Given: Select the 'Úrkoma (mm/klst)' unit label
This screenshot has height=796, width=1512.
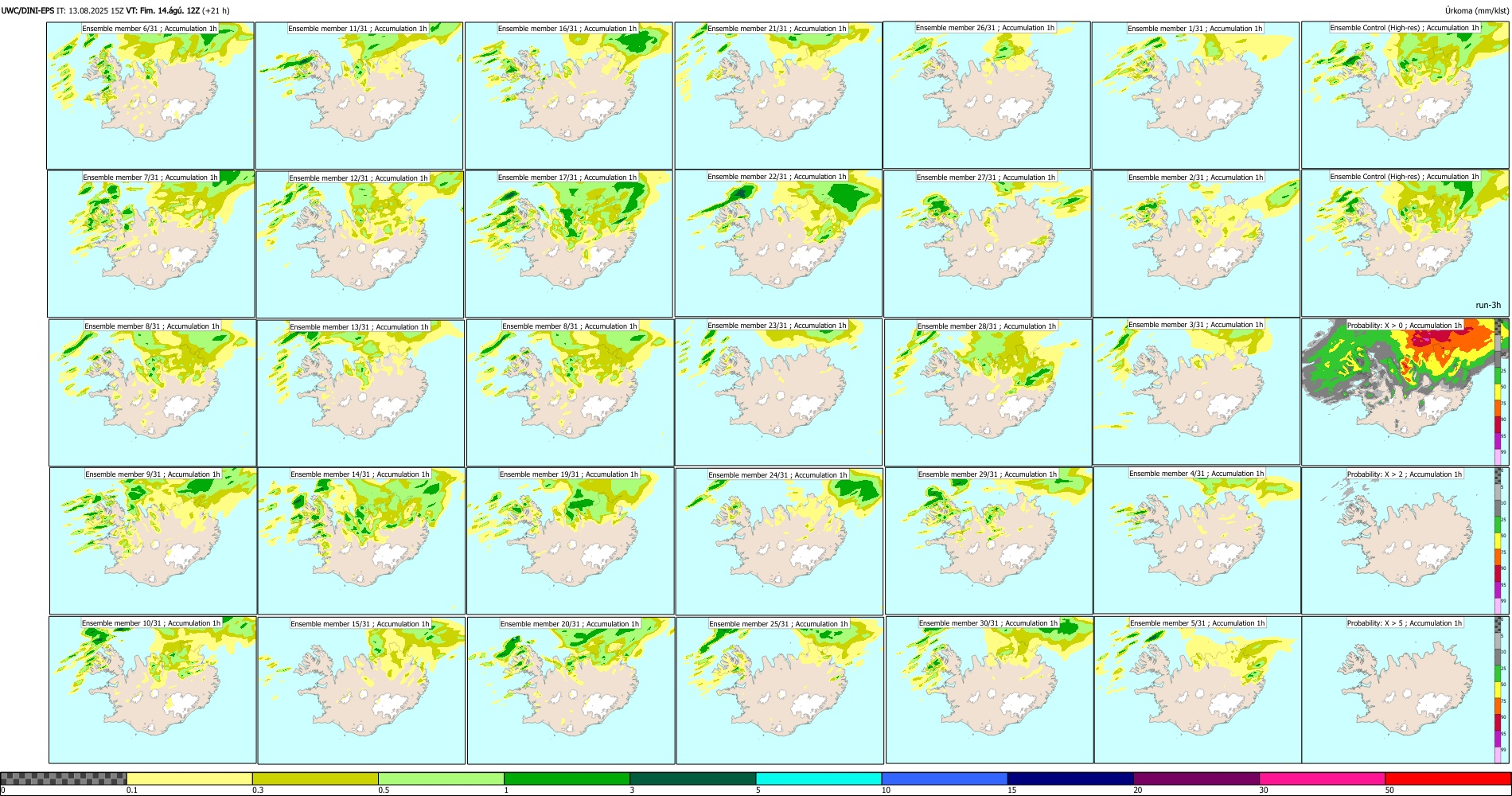Looking at the screenshot, I should [x=1477, y=10].
